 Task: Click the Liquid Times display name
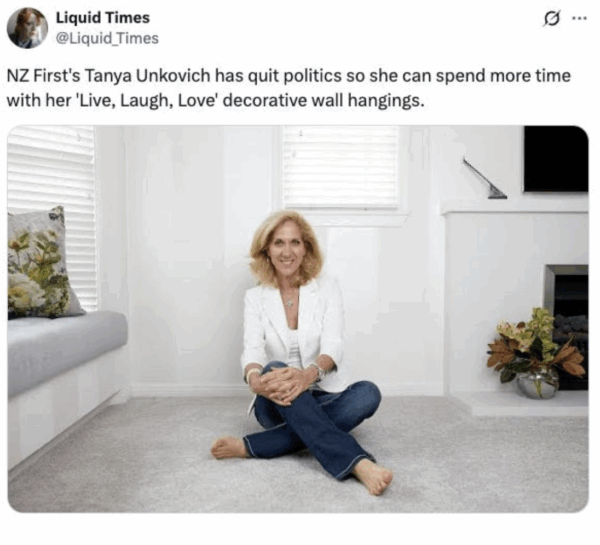103,18
